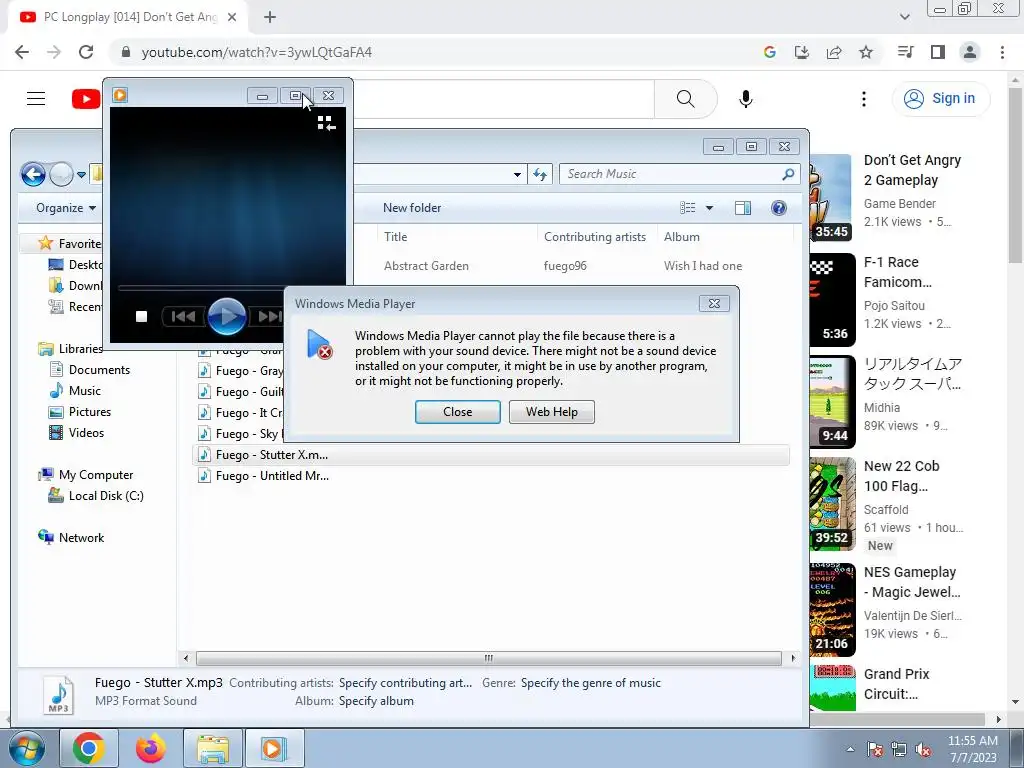The image size is (1024, 768).
Task: Go back in the Explorer window
Action: pyautogui.click(x=33, y=174)
